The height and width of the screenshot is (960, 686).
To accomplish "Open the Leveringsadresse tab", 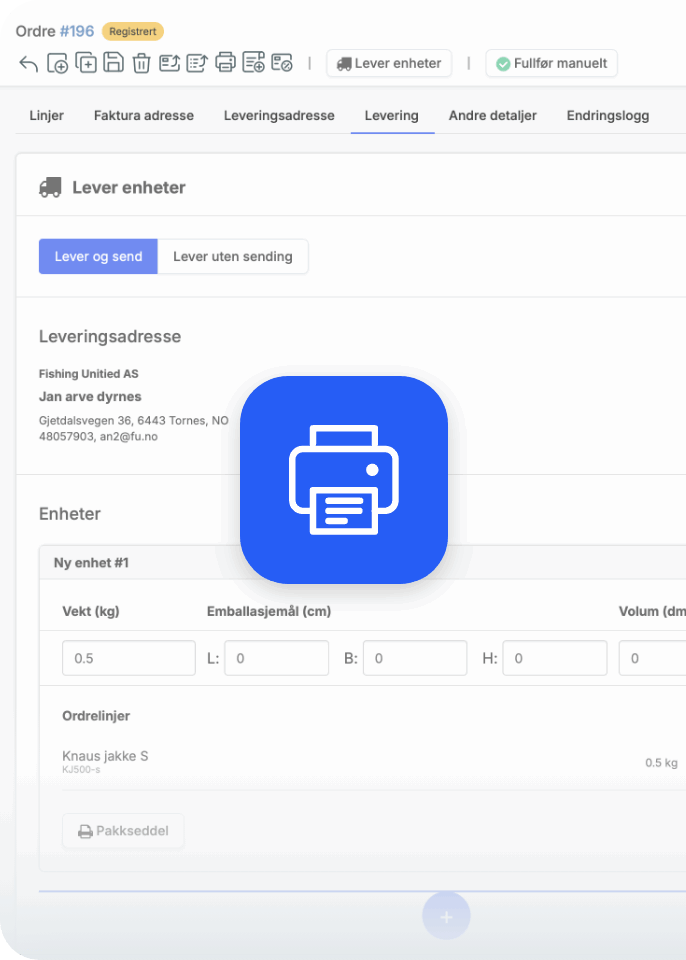I will 279,115.
